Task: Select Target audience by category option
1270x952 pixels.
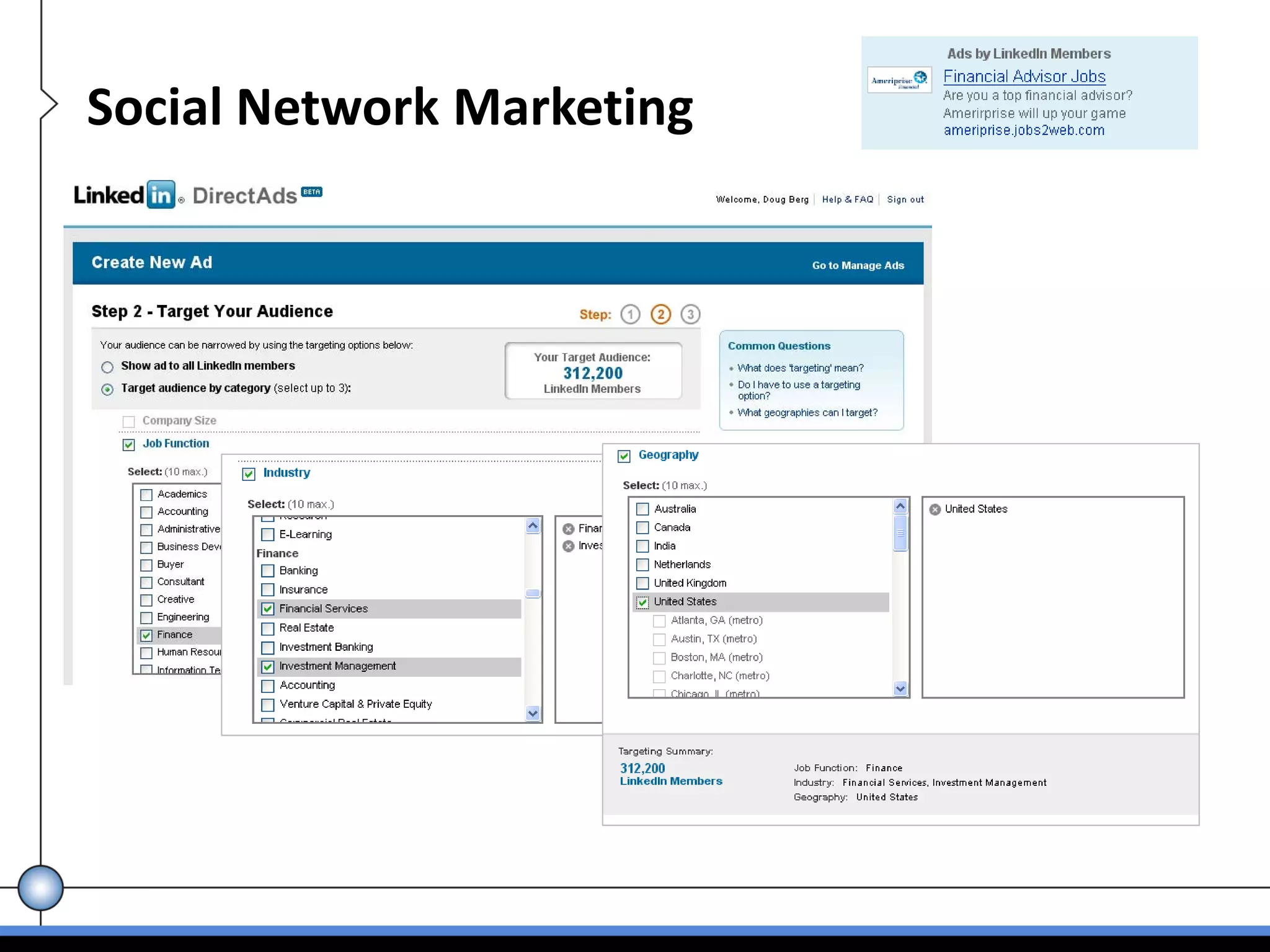Action: (107, 389)
